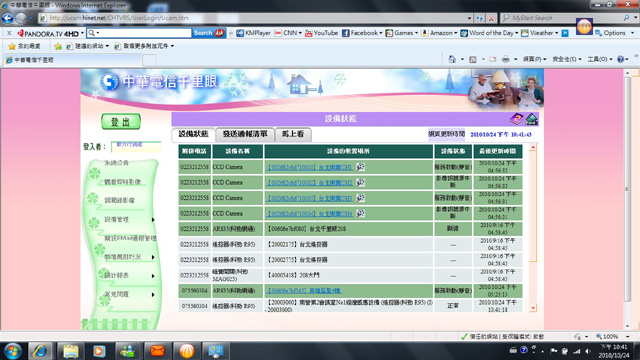Click the address bar refresh icon
The width and height of the screenshot is (640, 360).
coord(480,18)
